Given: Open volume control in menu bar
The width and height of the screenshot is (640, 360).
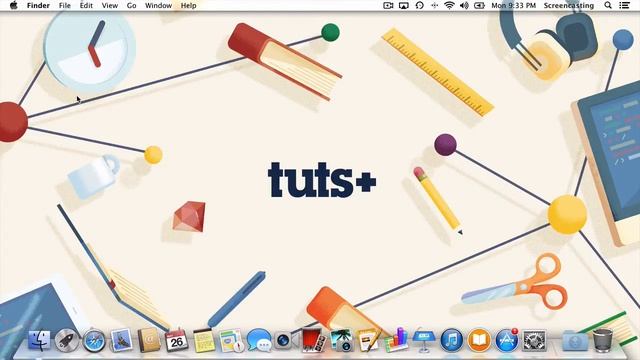Looking at the screenshot, I should pos(464,6).
